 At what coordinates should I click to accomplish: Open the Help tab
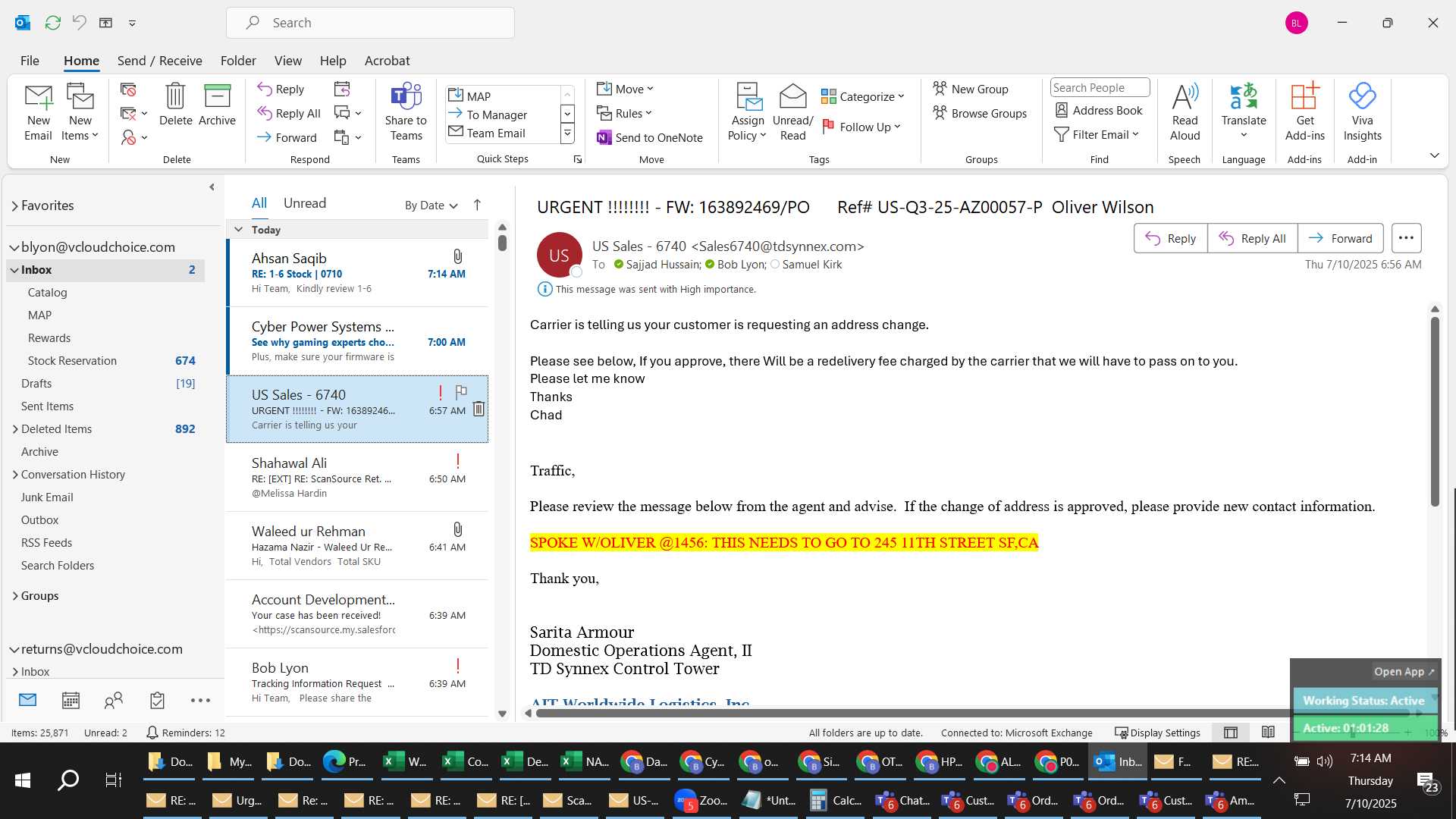333,61
